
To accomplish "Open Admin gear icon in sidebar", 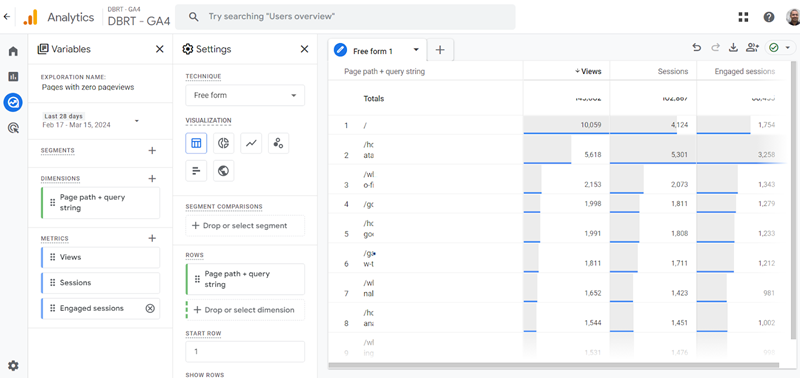I will [x=13, y=365].
